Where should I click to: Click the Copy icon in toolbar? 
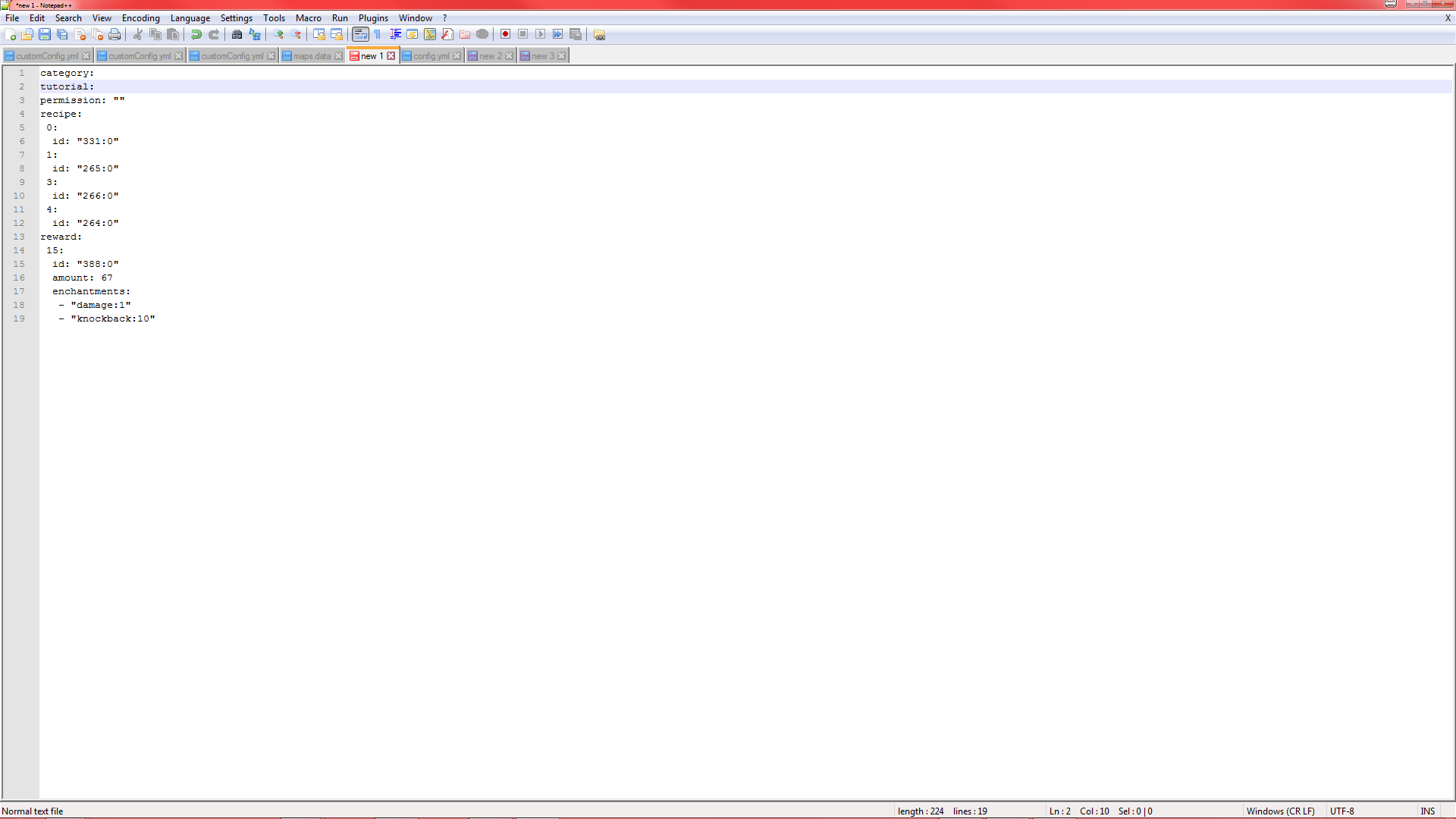tap(155, 34)
